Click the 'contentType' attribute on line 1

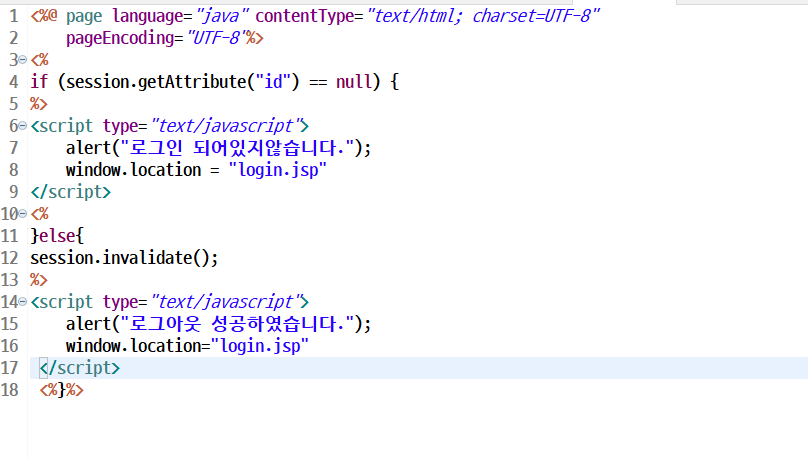pyautogui.click(x=306, y=16)
